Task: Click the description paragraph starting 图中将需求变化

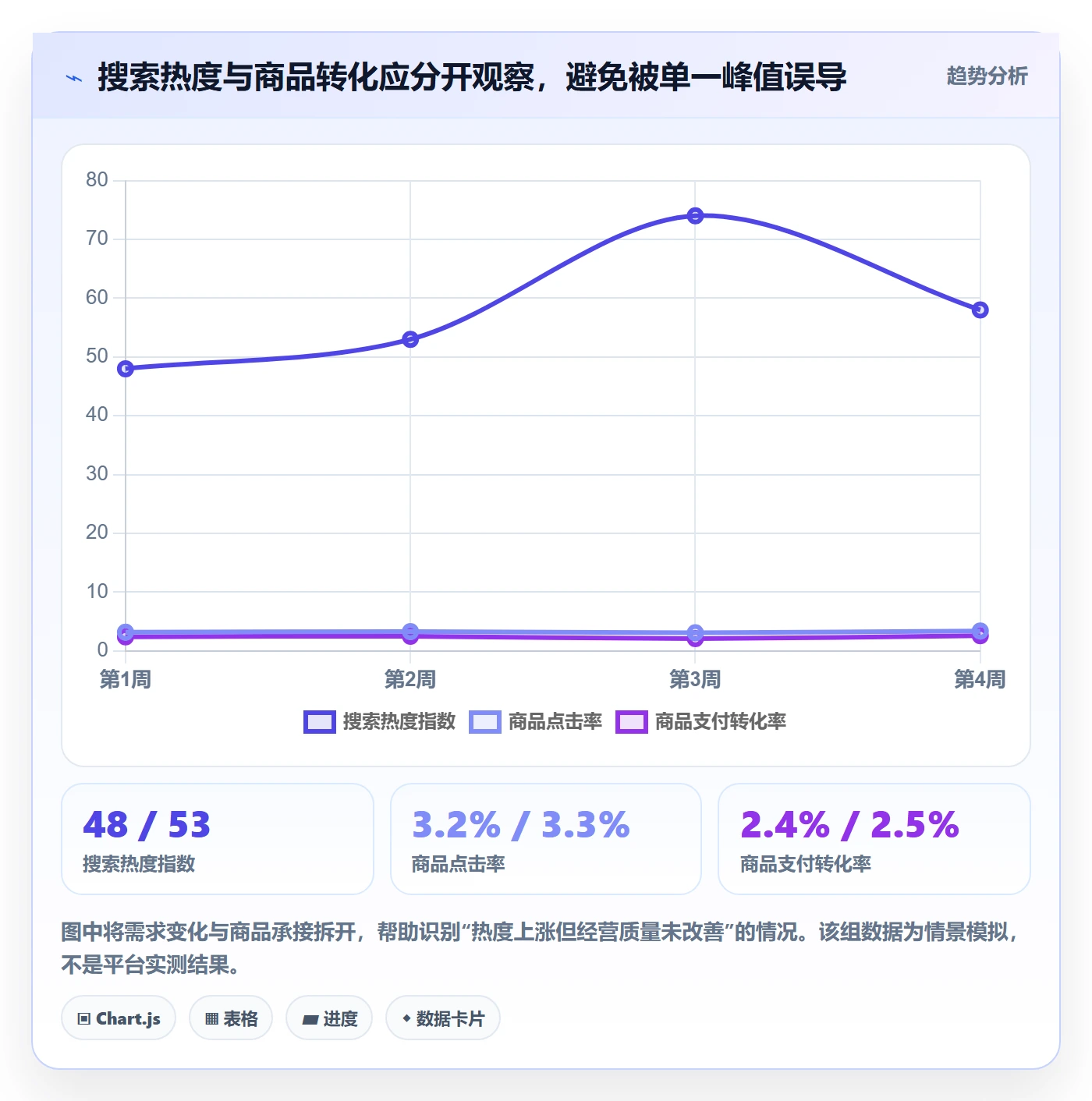Action: pyautogui.click(x=541, y=948)
